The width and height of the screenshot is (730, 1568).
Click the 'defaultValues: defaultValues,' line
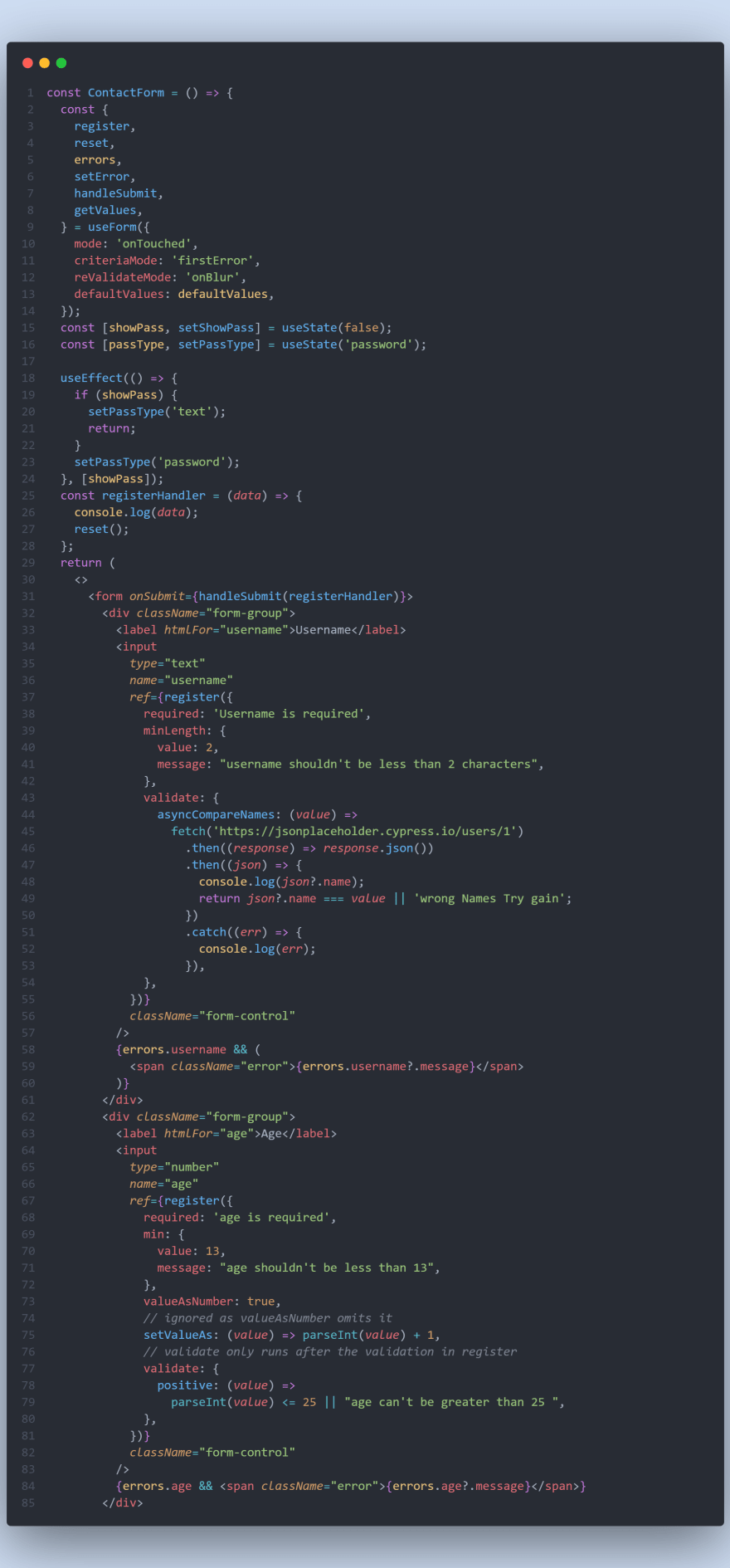pyautogui.click(x=174, y=295)
